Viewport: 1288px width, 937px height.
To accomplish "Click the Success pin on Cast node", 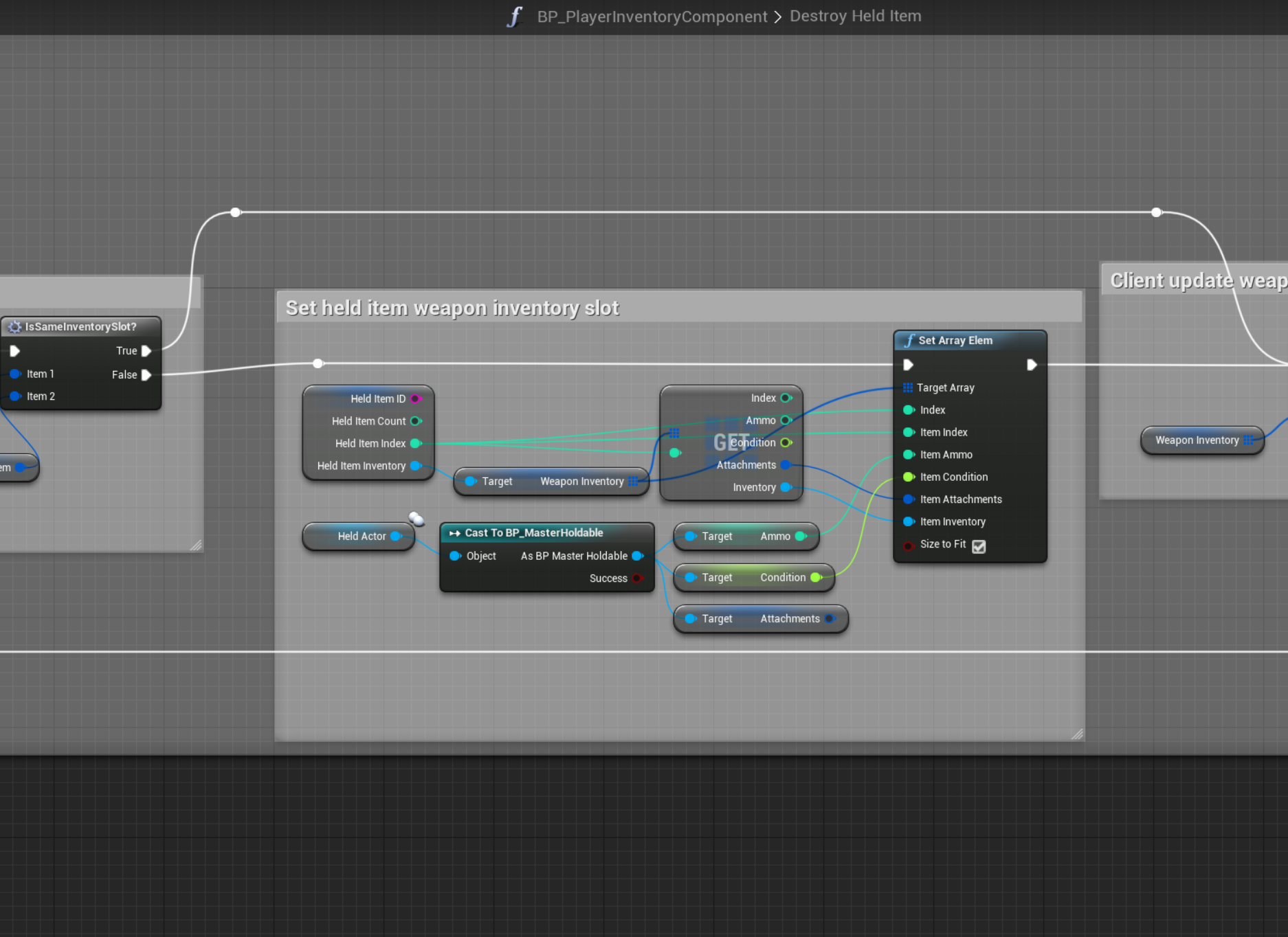I will click(x=637, y=578).
